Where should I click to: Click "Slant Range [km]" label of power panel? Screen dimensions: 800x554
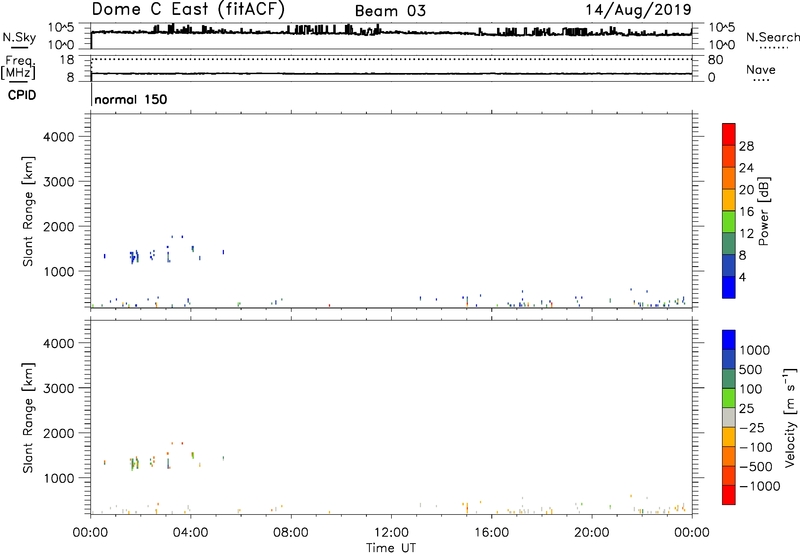28,211
